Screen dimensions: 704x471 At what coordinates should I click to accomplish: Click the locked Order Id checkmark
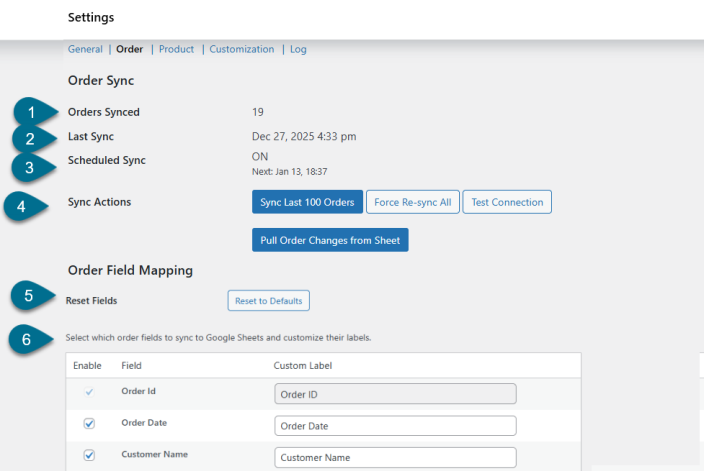point(88,393)
